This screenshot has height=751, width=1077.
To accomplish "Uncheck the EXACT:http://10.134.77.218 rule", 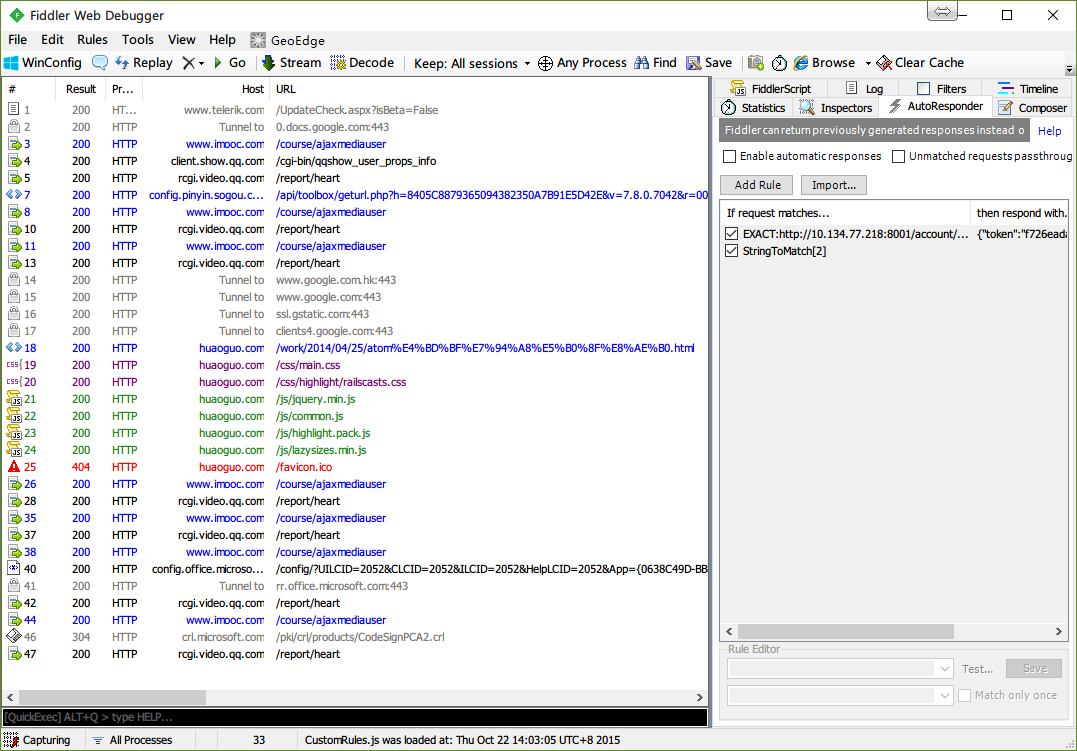I will [732, 234].
